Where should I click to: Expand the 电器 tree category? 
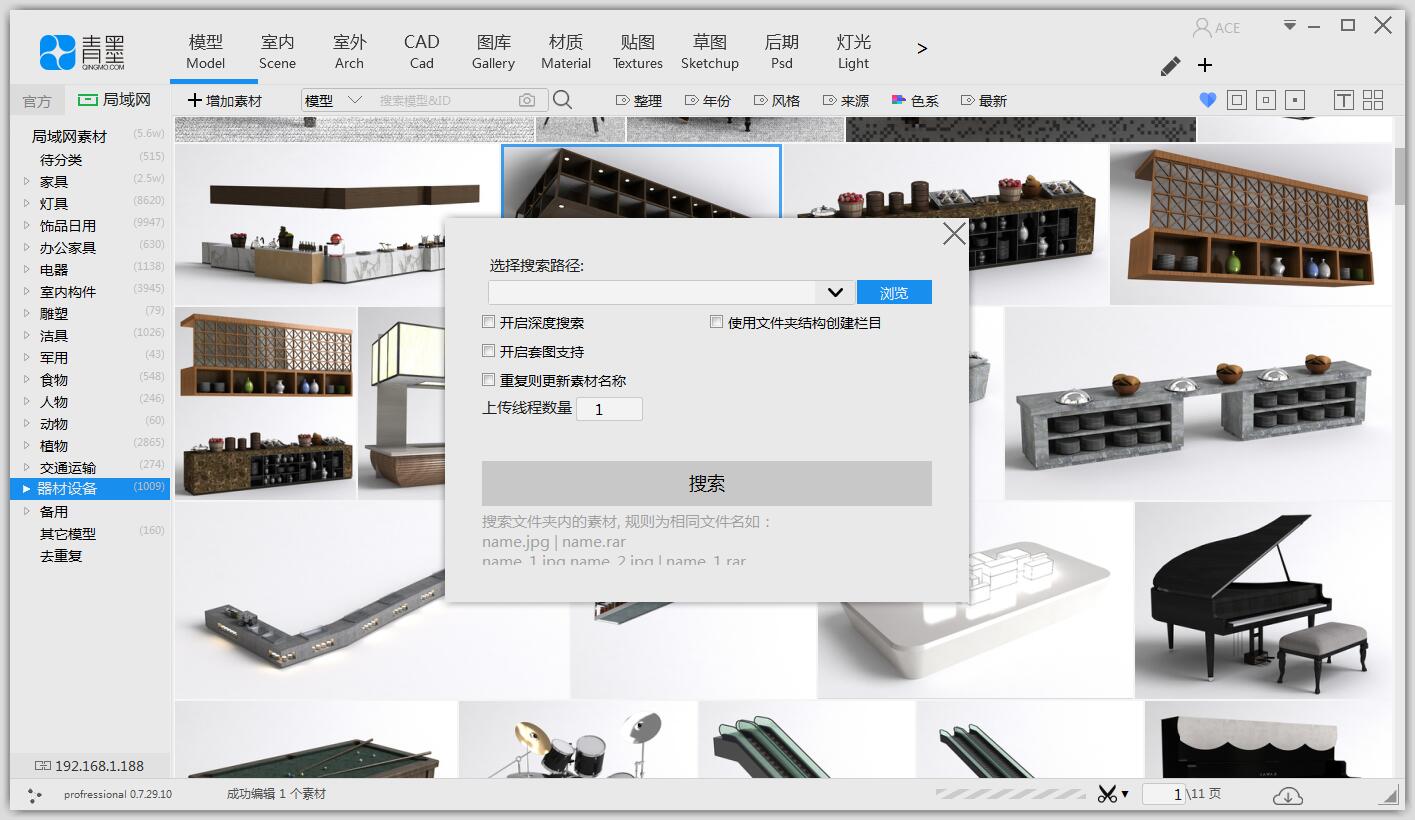(26, 270)
